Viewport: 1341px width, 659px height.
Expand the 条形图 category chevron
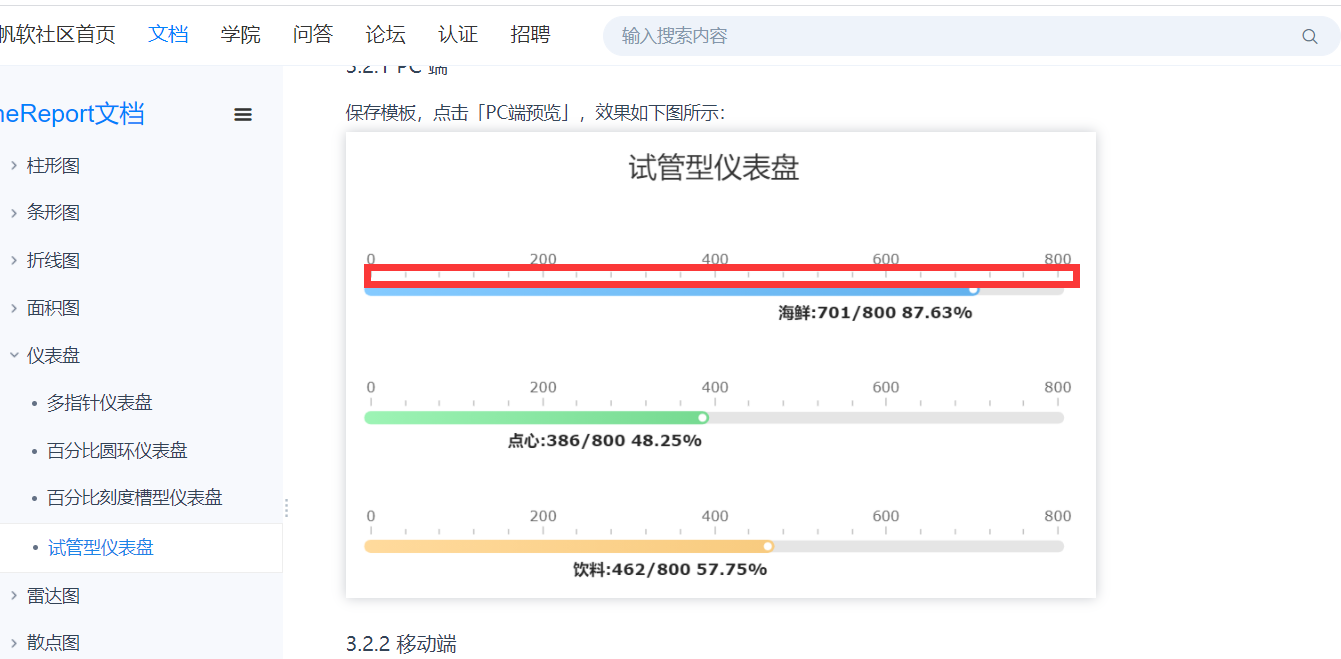coord(14,213)
